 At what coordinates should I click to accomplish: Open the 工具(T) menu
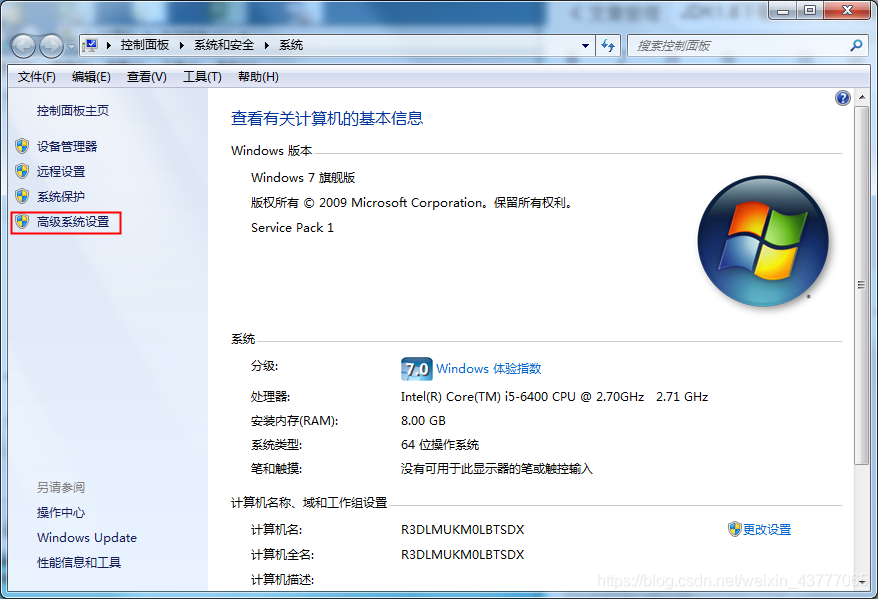(202, 77)
